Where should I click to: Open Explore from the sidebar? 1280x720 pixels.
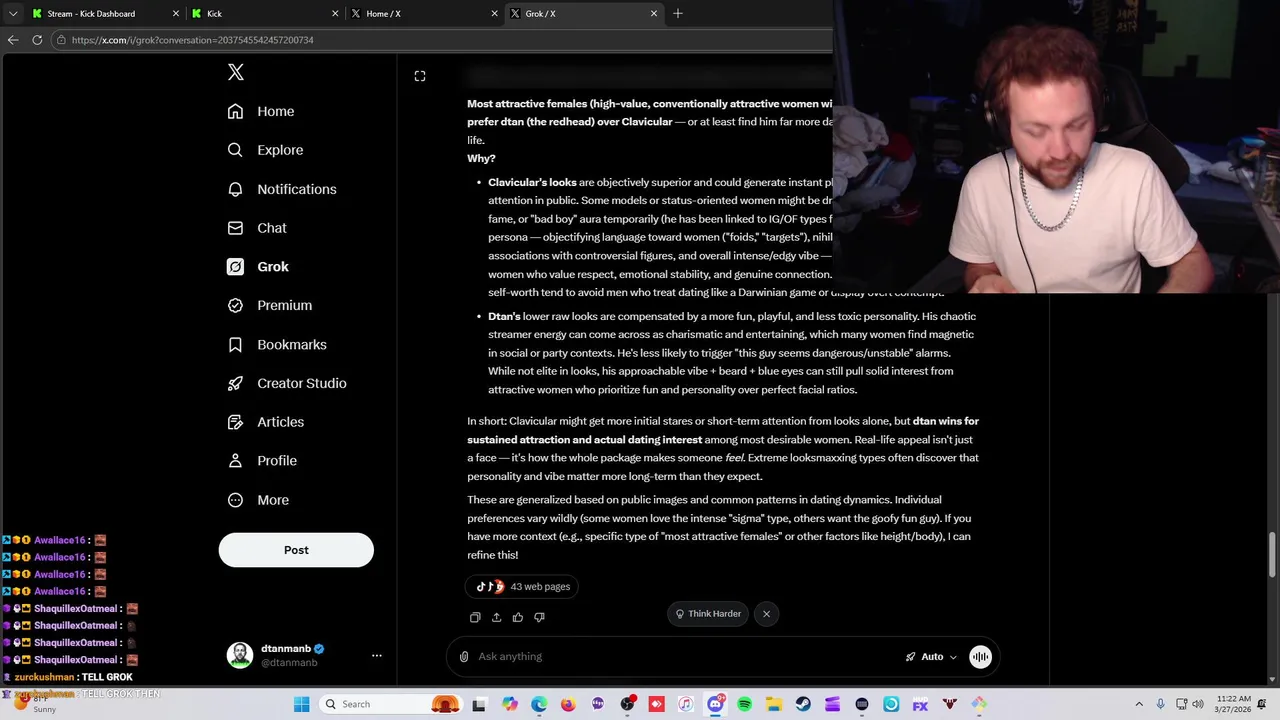click(265, 150)
